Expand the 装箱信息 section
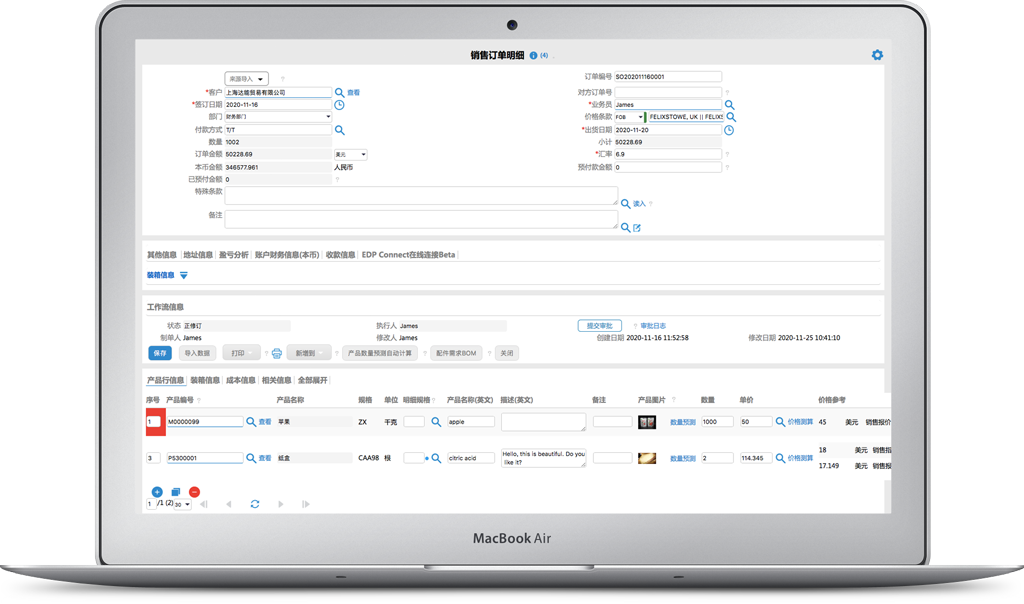1024x604 pixels. tap(183, 275)
